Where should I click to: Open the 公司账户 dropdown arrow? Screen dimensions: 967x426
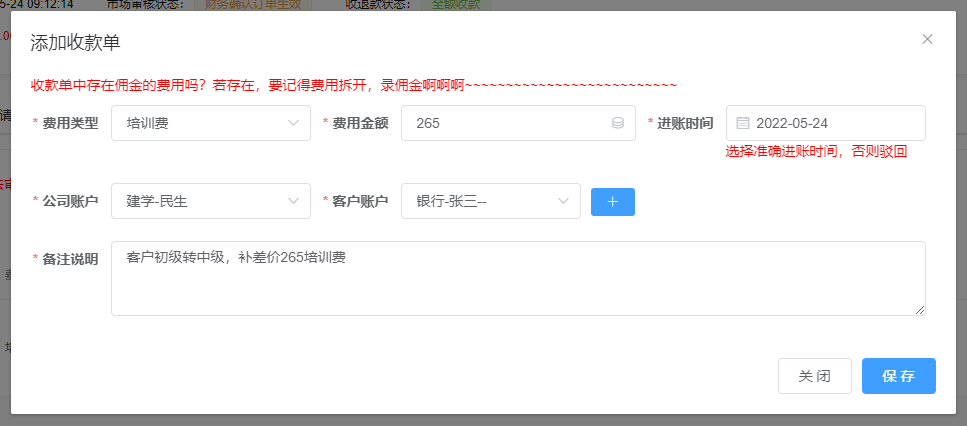tap(293, 201)
